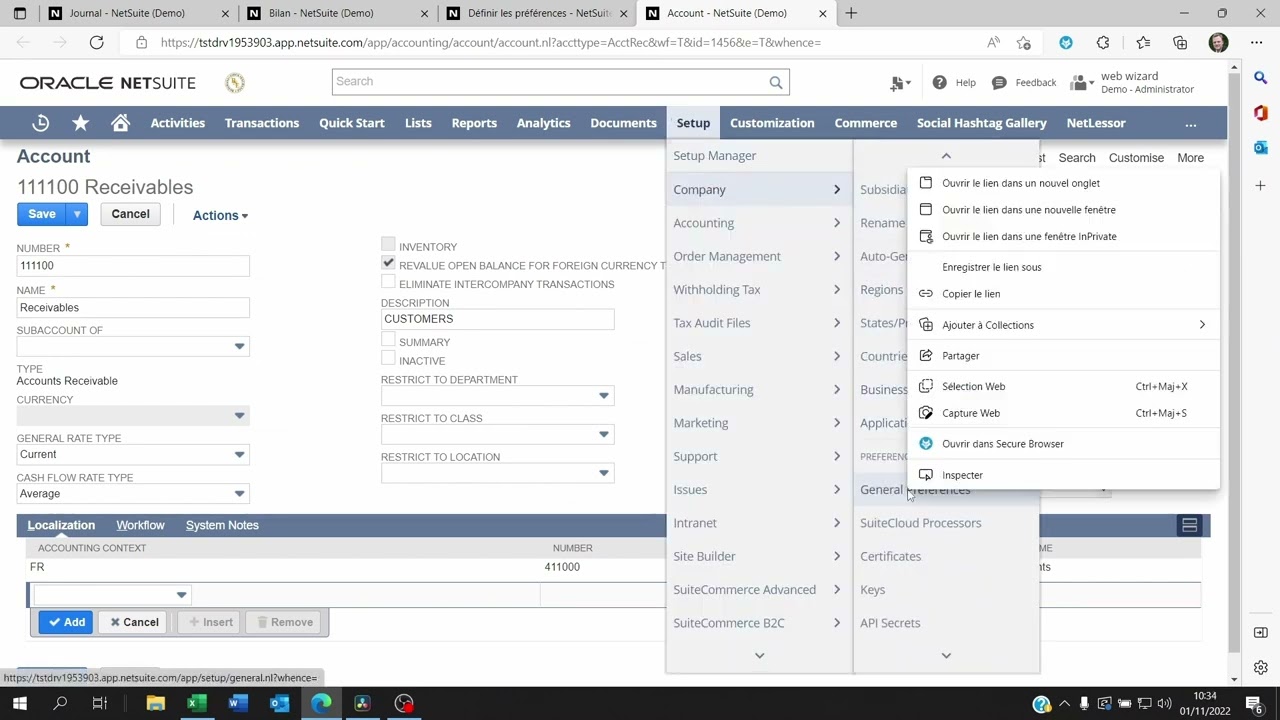
Task: Open Edge sidebar Office icon
Action: (x=1261, y=113)
